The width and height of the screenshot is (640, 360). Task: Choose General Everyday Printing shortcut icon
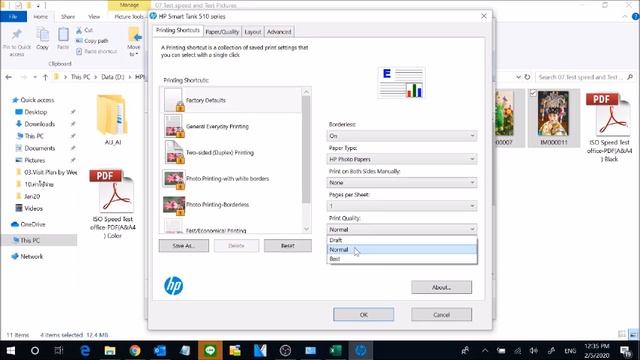(173, 126)
